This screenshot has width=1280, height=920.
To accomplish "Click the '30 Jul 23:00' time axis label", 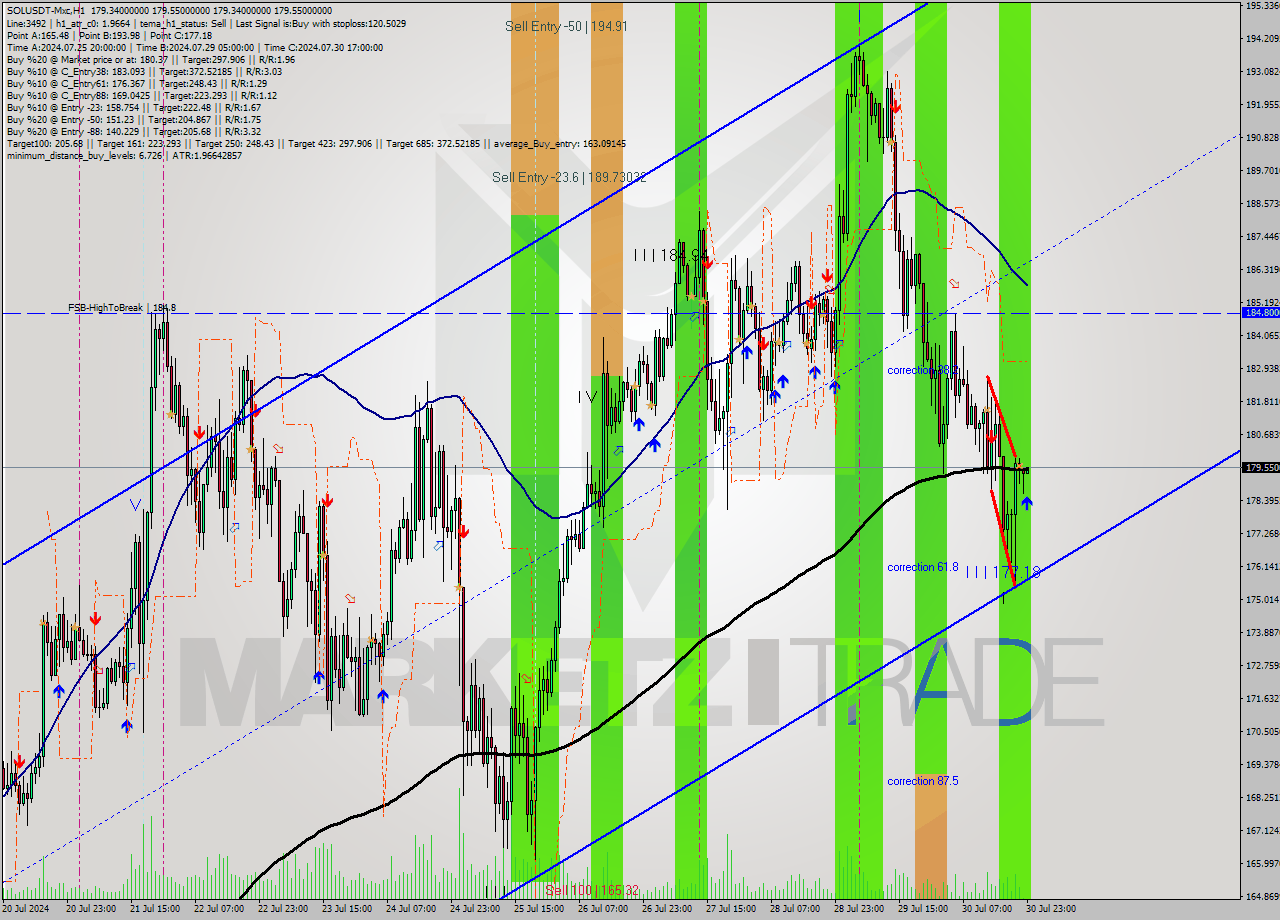I will (x=1051, y=909).
